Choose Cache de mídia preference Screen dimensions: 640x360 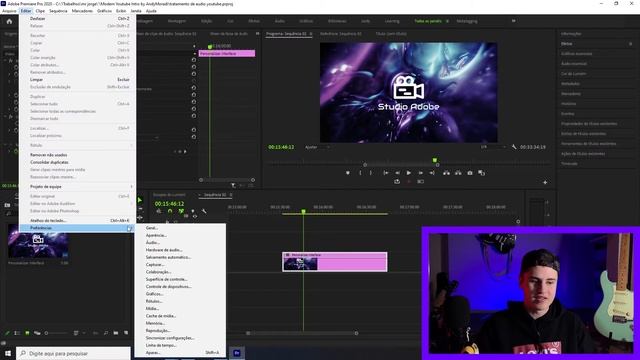(180, 316)
